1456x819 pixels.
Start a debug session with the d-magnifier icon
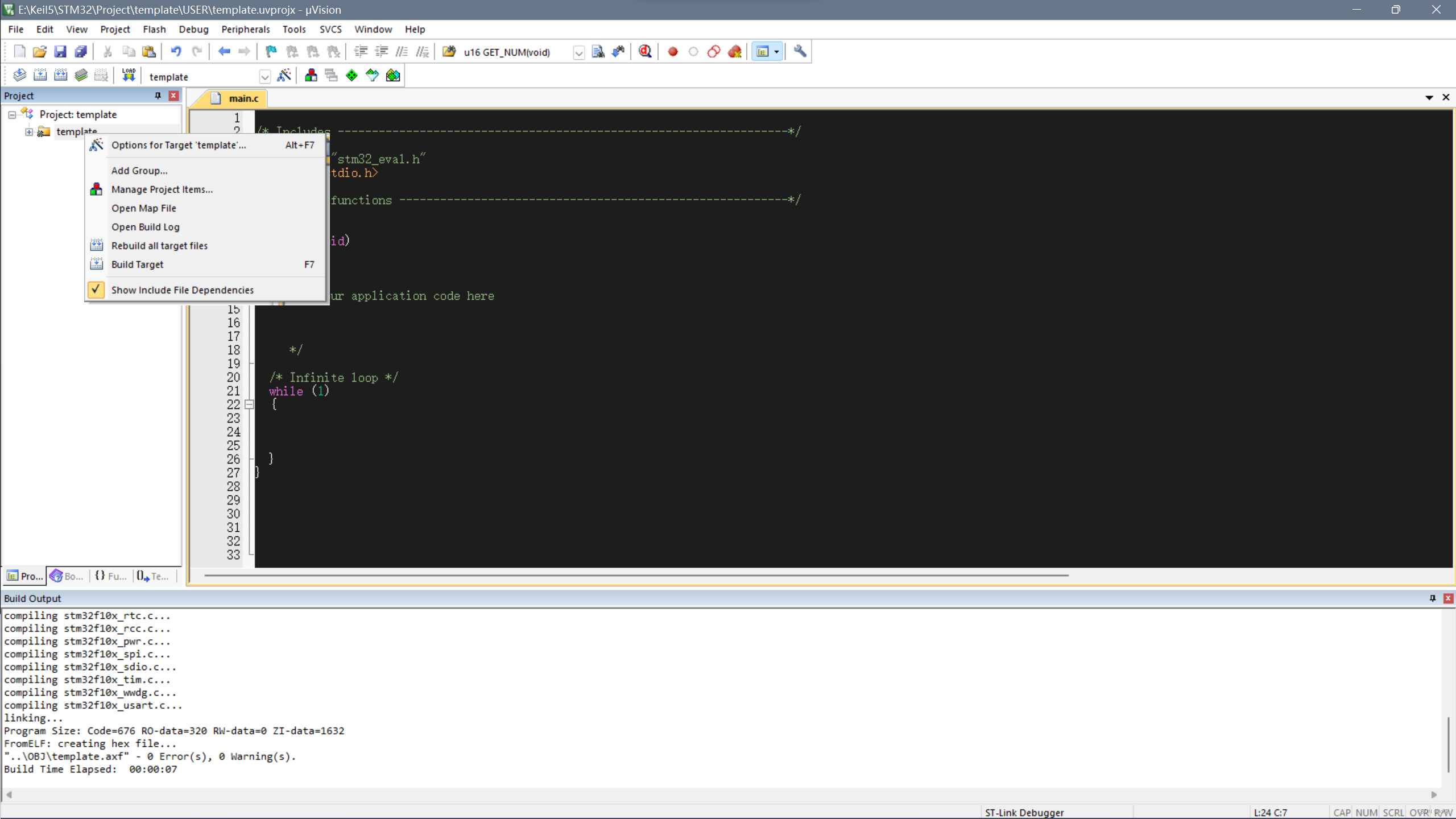(644, 51)
